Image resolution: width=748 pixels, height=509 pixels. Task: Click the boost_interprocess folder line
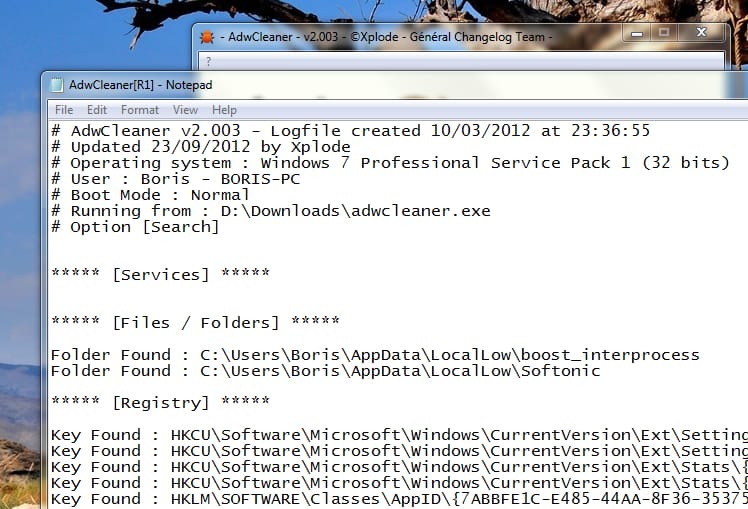(375, 355)
